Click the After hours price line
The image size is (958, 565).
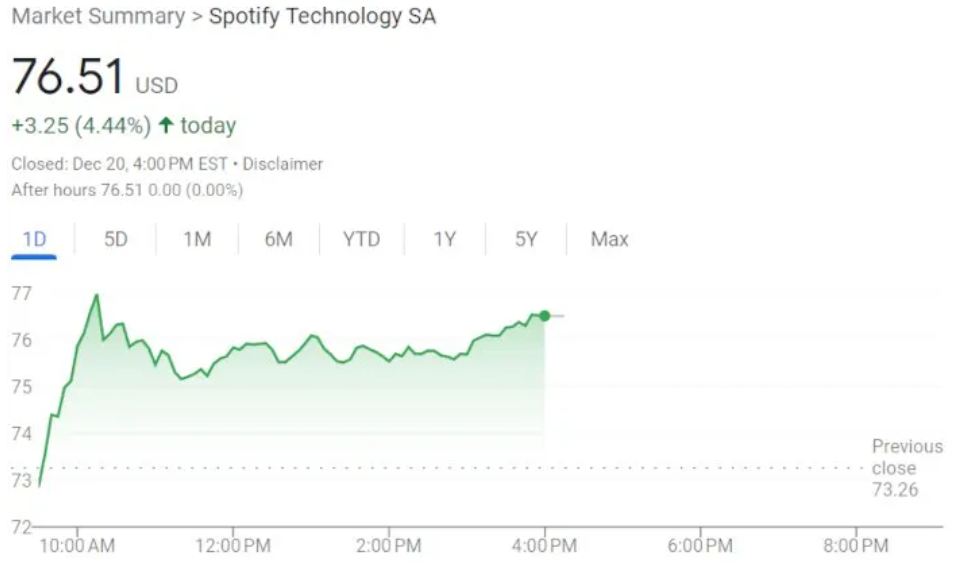127,190
